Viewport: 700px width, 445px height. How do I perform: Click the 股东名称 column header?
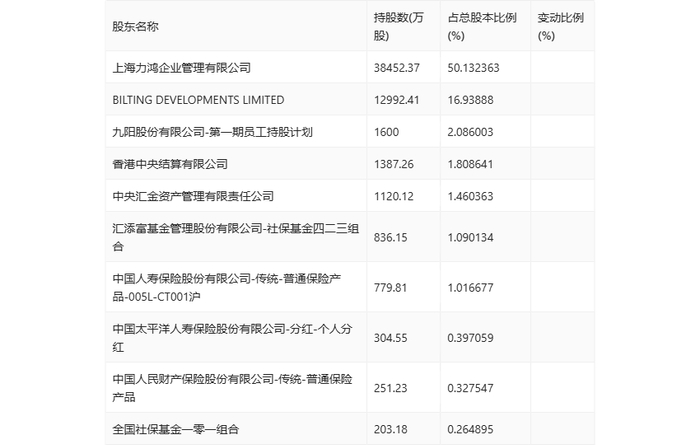(x=135, y=27)
